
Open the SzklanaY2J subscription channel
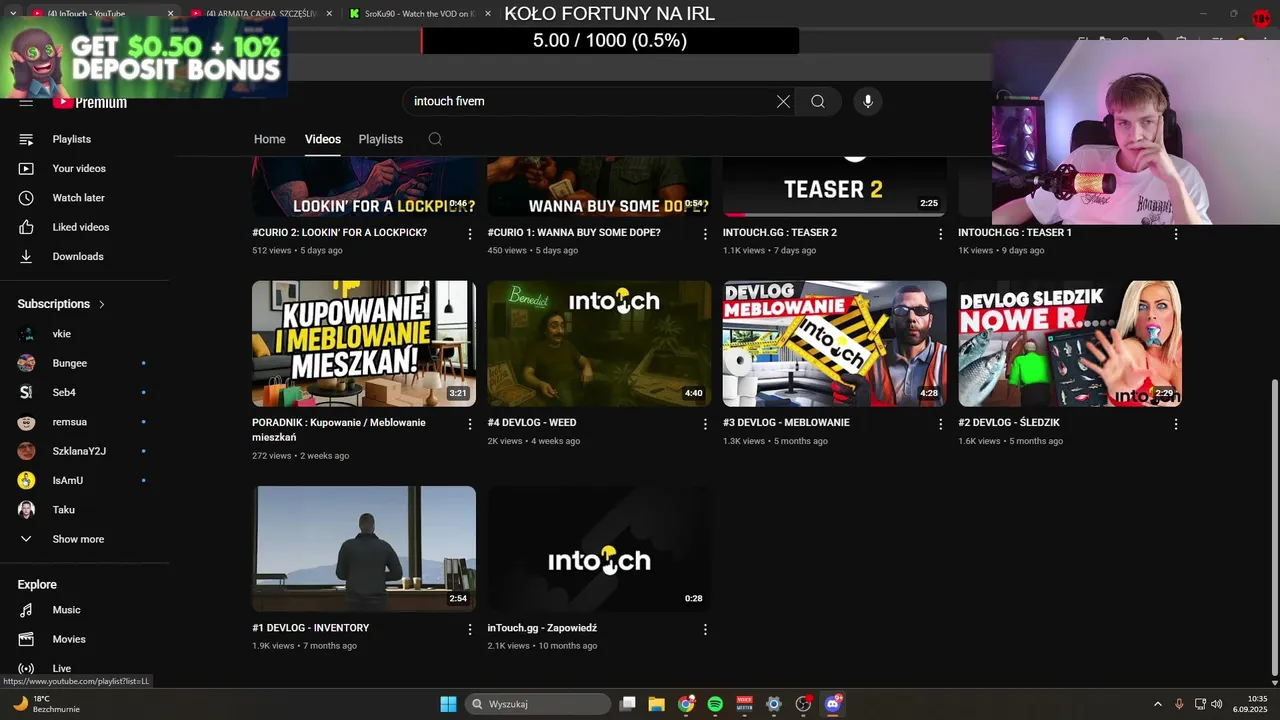point(79,451)
